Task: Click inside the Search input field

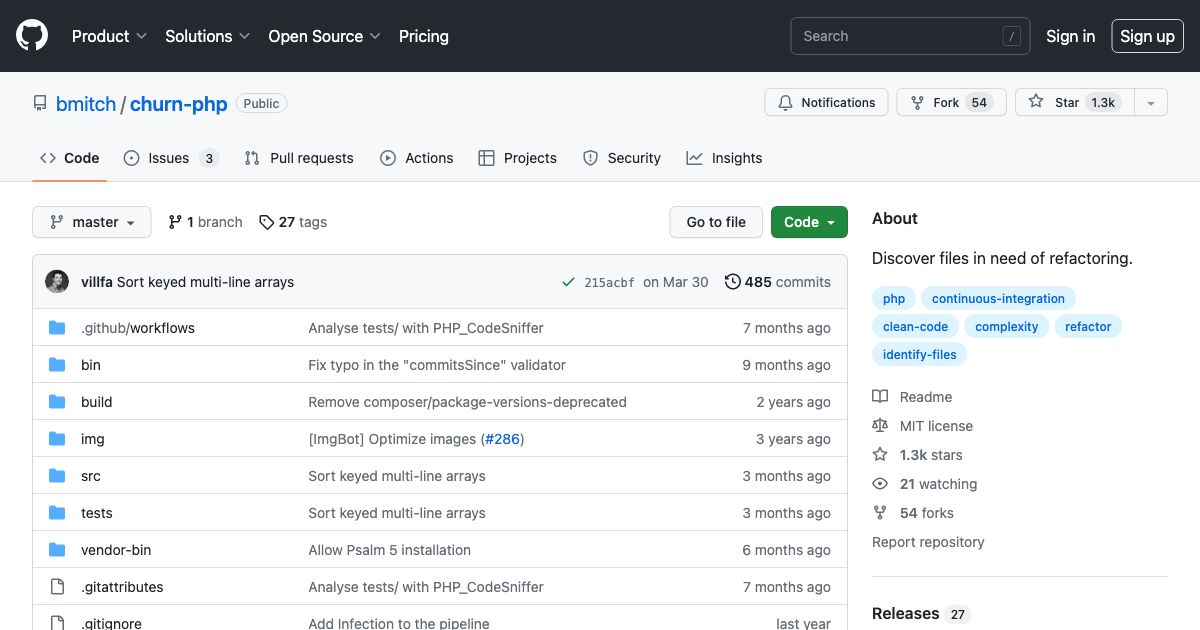Action: 900,36
